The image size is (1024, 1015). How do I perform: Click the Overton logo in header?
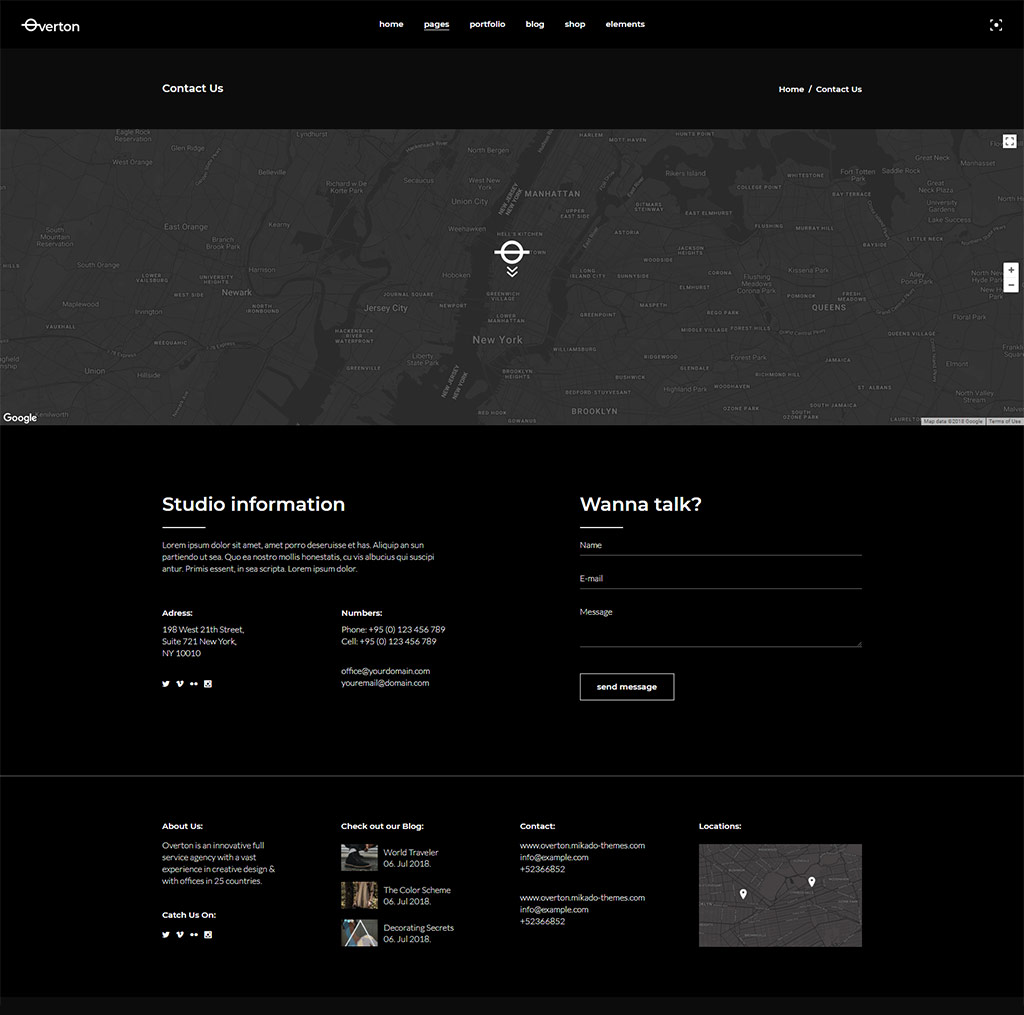[x=51, y=25]
